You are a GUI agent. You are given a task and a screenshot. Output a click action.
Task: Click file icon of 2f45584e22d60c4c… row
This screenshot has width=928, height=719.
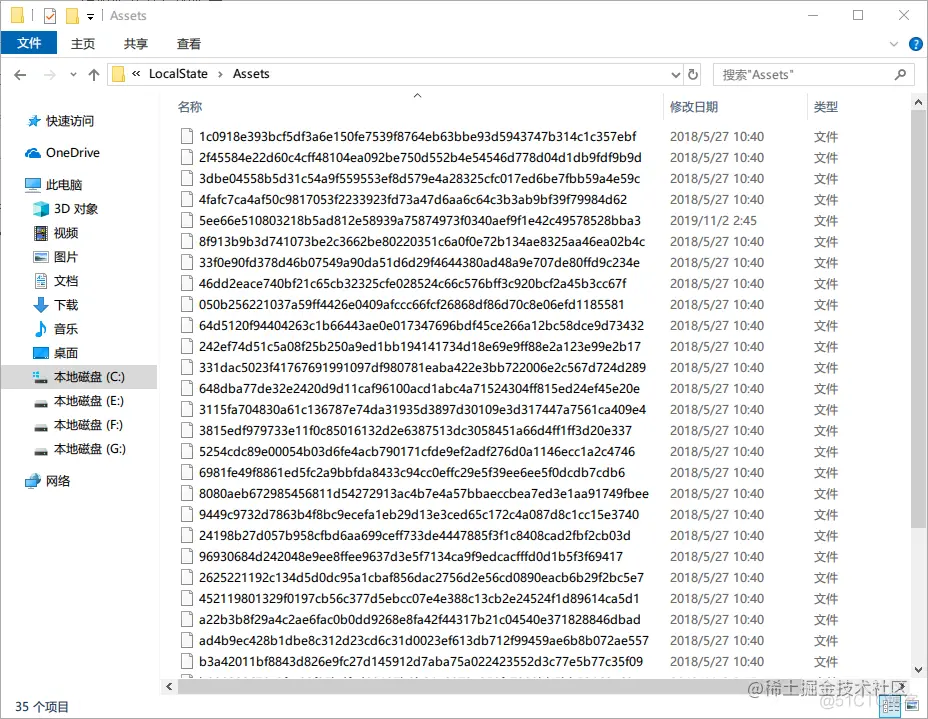187,157
